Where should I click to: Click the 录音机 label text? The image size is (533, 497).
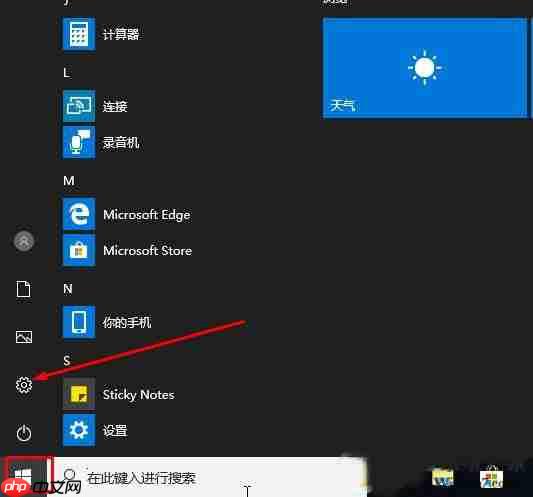(121, 142)
